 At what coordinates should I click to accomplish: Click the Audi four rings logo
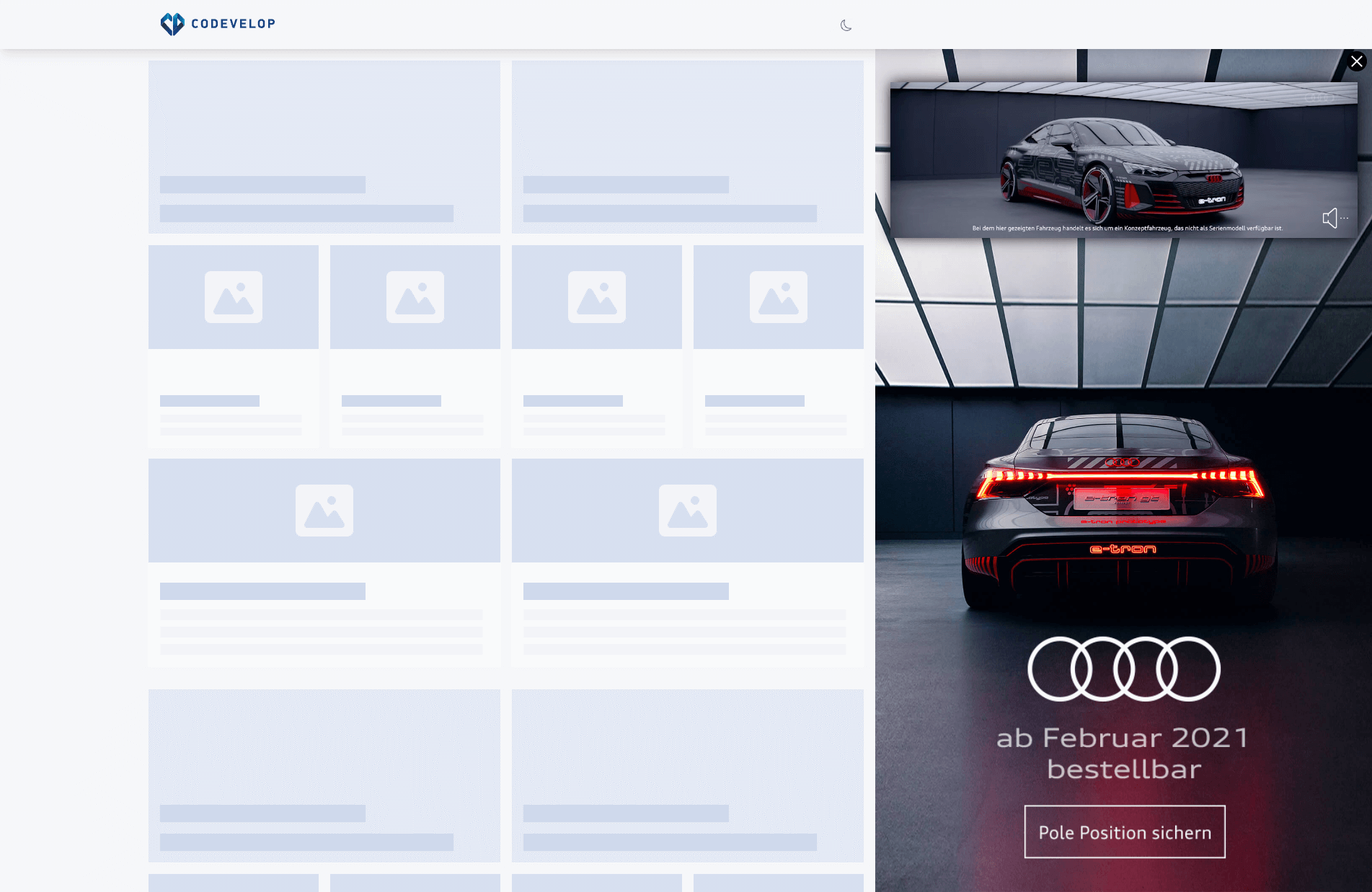tap(1124, 668)
